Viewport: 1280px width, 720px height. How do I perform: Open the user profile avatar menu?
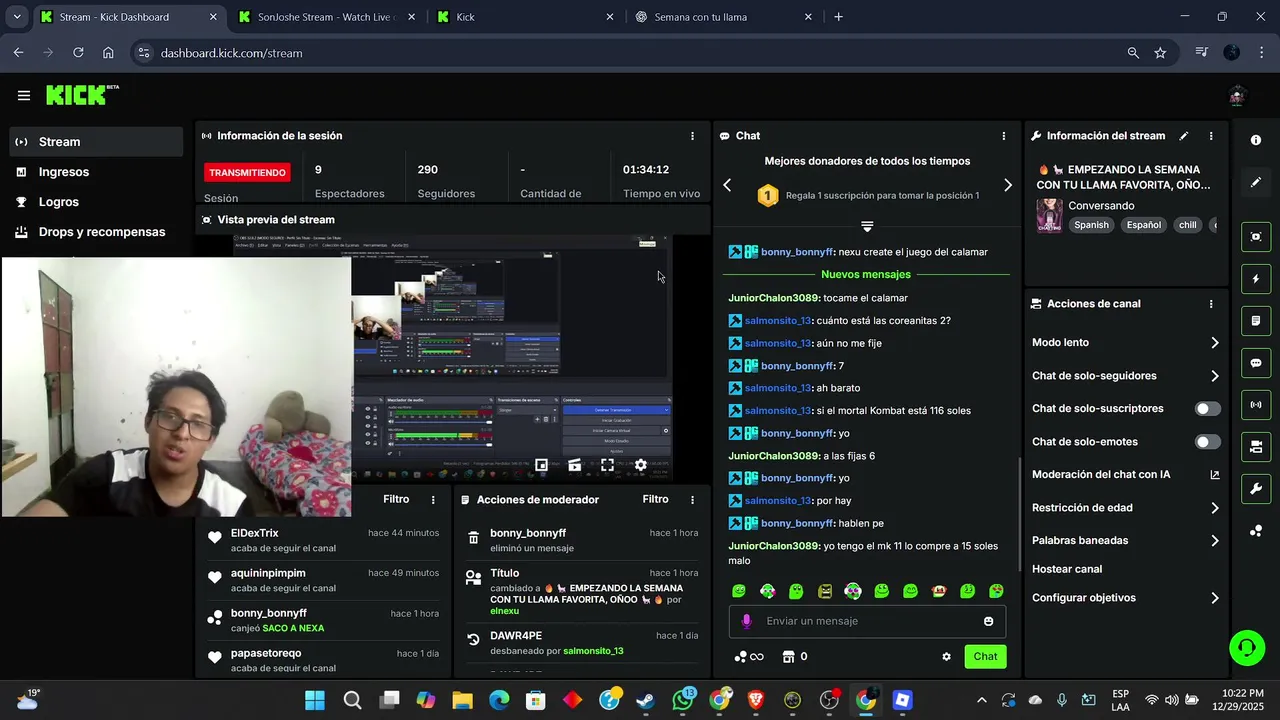1237,96
